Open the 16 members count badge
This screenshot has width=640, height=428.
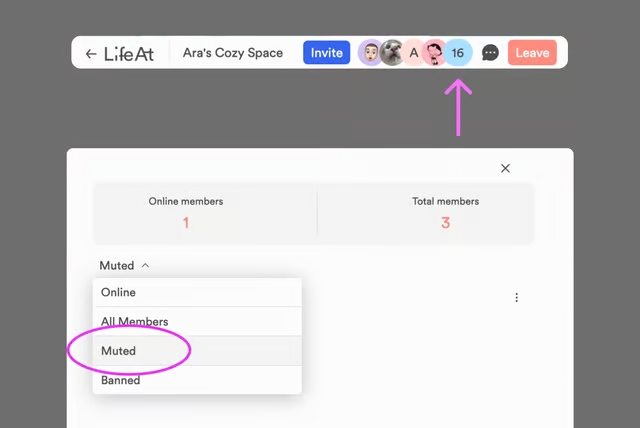coord(458,53)
